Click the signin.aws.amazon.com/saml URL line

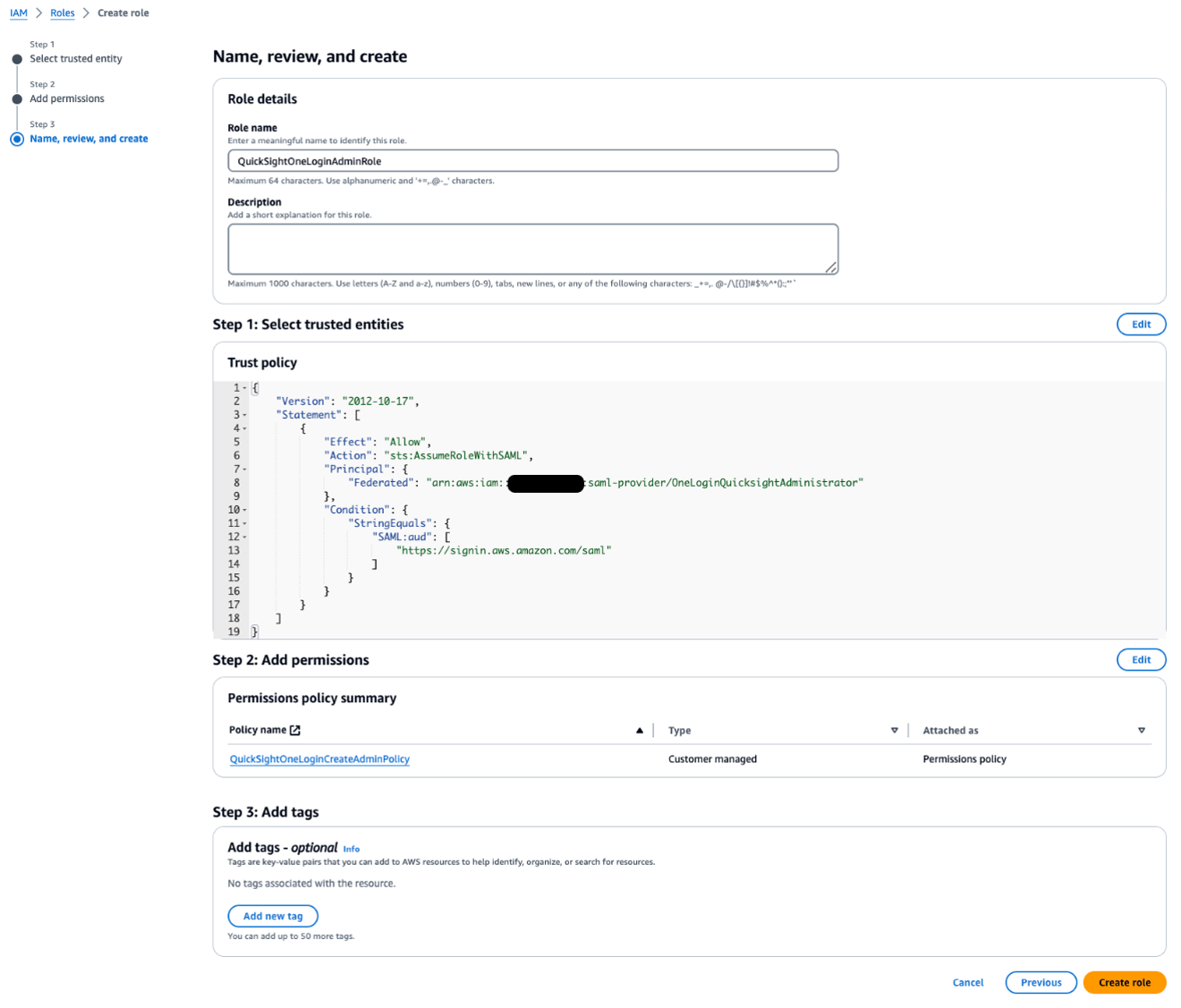pyautogui.click(x=504, y=551)
